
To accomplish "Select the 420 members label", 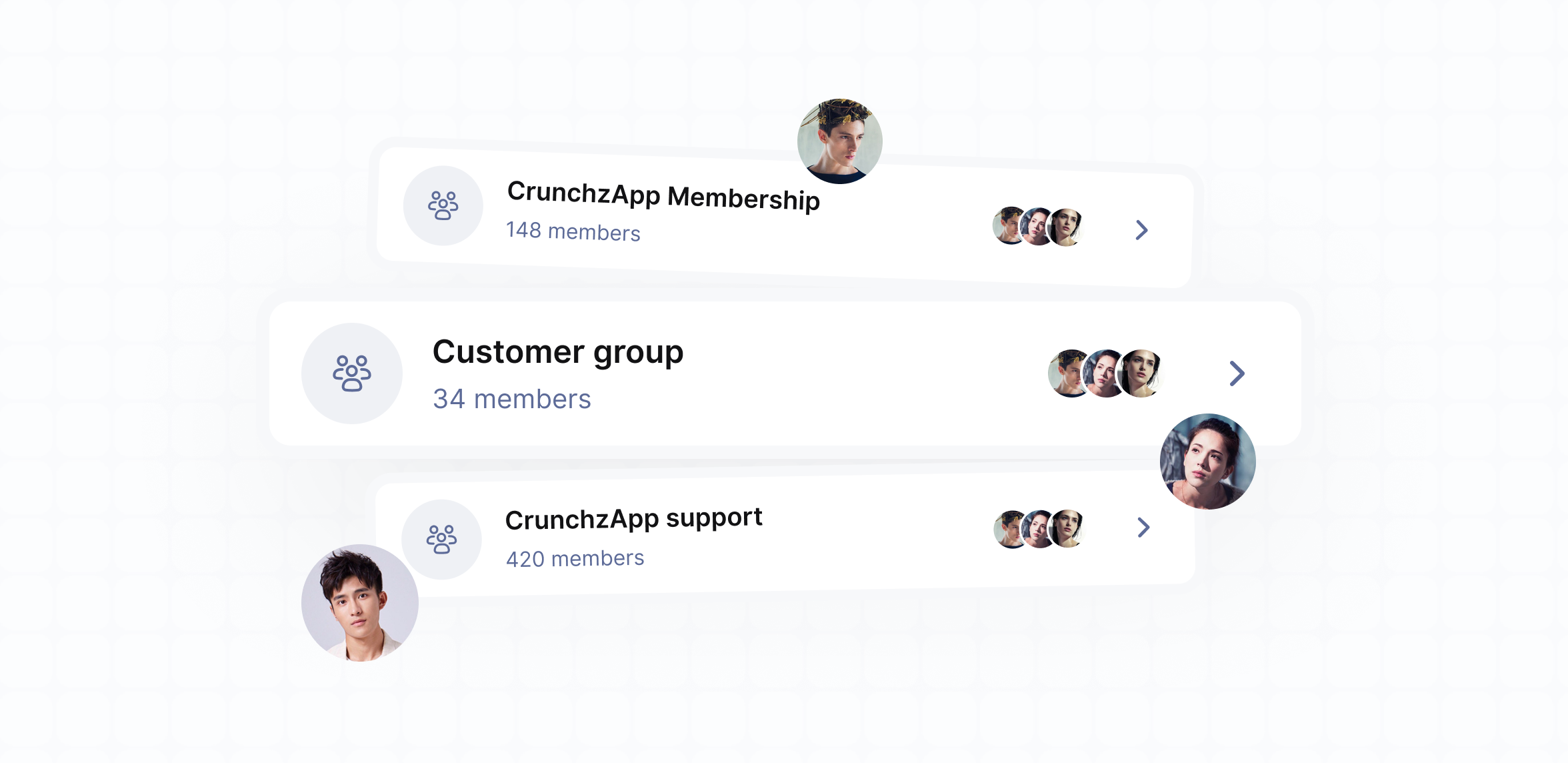I will (x=575, y=558).
